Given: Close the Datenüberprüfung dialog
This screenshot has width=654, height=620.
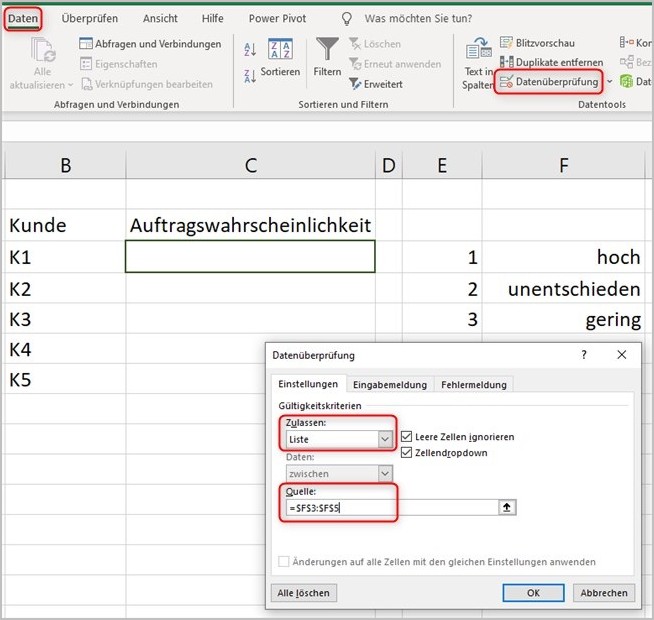Looking at the screenshot, I should click(621, 355).
